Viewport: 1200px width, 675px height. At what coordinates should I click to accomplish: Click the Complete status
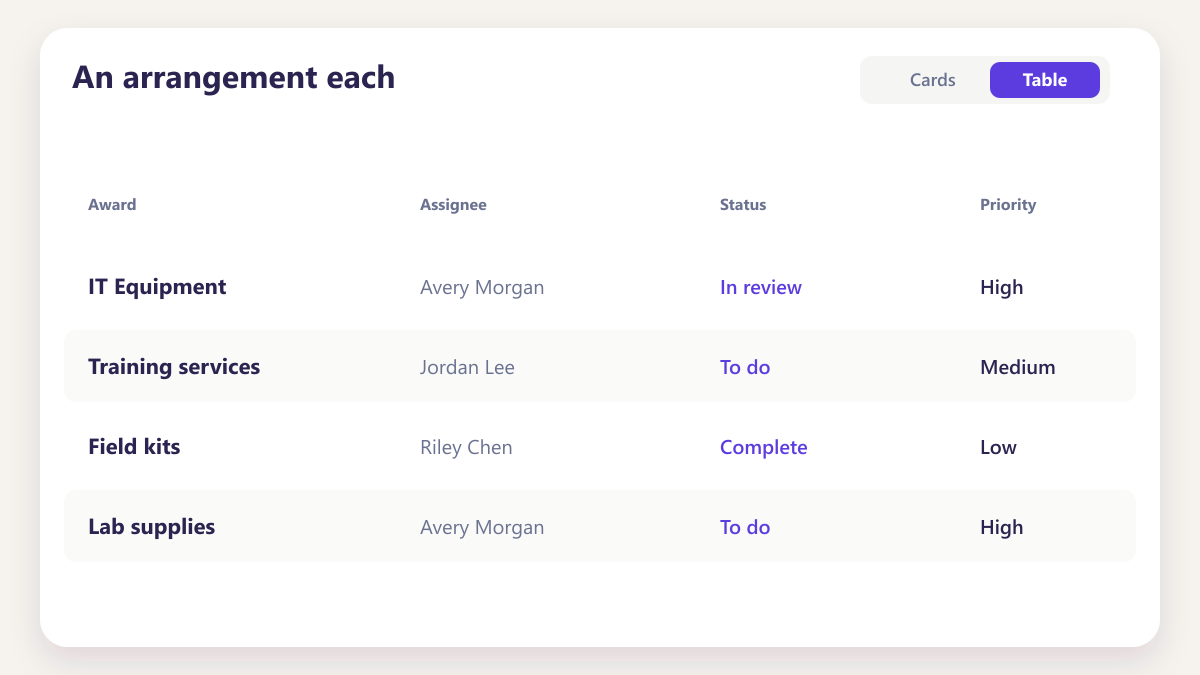click(x=764, y=447)
